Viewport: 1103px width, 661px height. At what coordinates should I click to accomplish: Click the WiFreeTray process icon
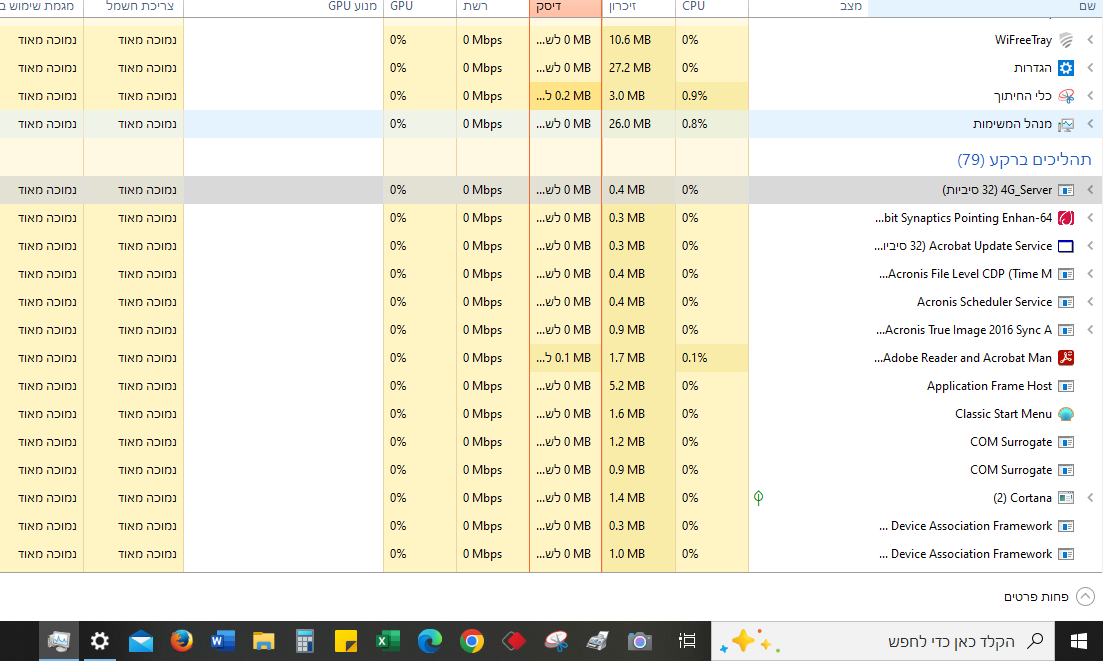coord(1066,40)
